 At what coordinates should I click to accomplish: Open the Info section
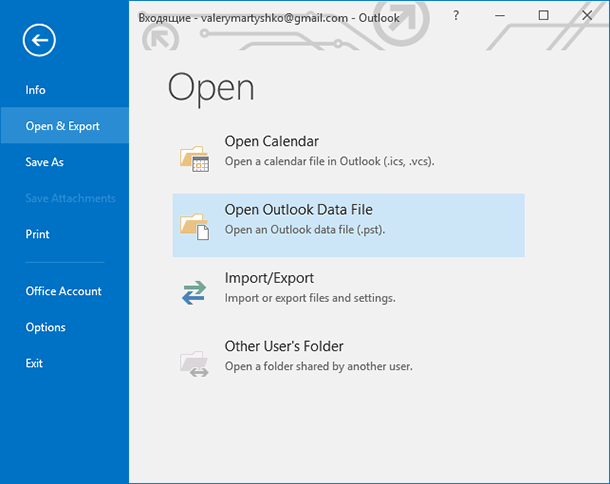pyautogui.click(x=35, y=90)
